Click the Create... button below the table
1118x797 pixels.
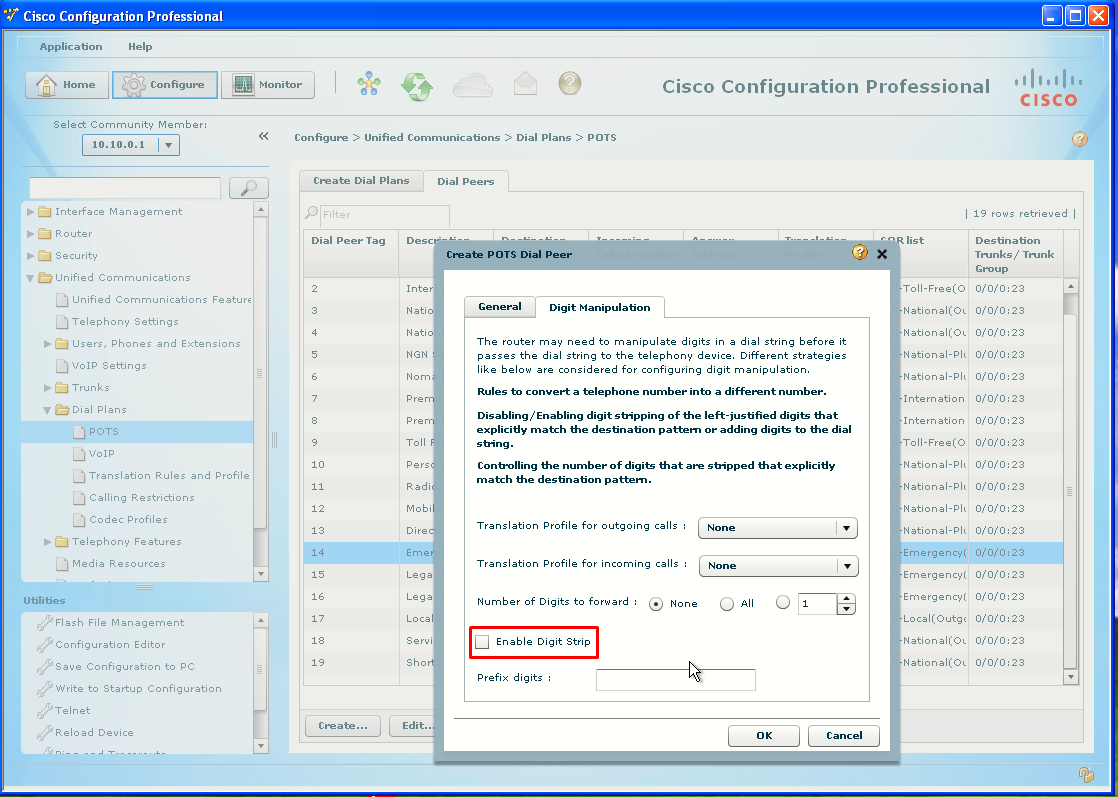click(343, 726)
